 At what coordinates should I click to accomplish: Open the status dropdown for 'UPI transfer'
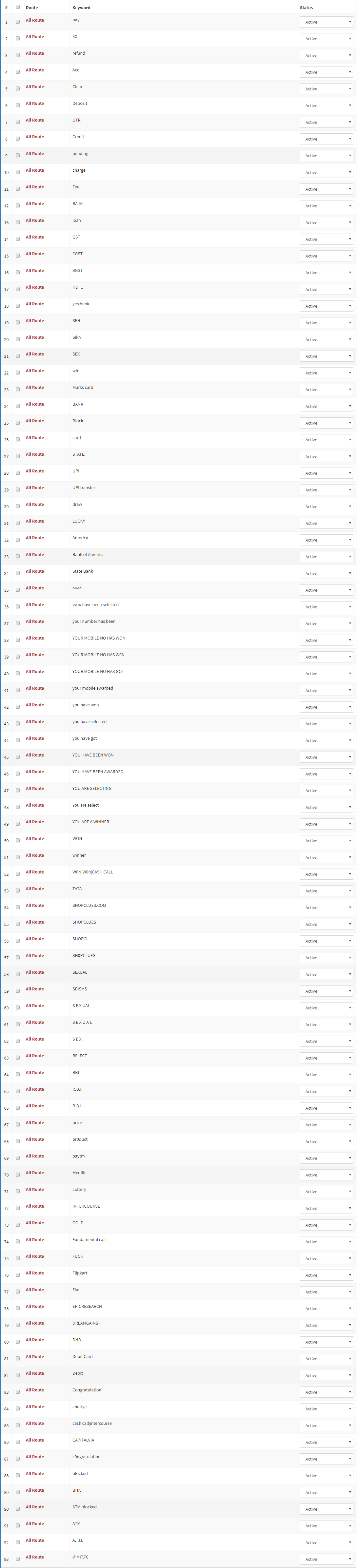[x=327, y=490]
